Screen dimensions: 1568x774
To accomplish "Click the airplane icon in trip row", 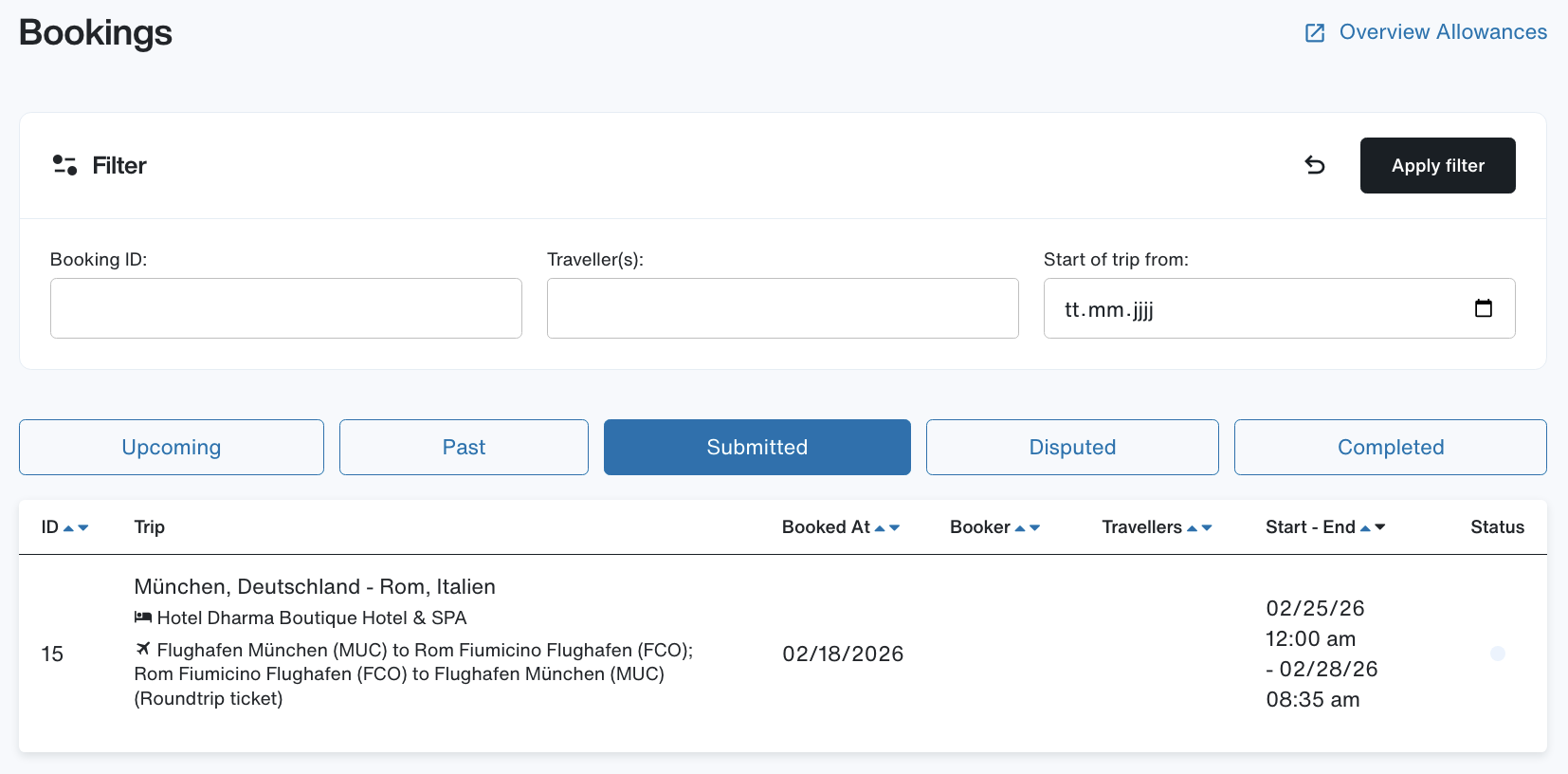I will coord(143,650).
